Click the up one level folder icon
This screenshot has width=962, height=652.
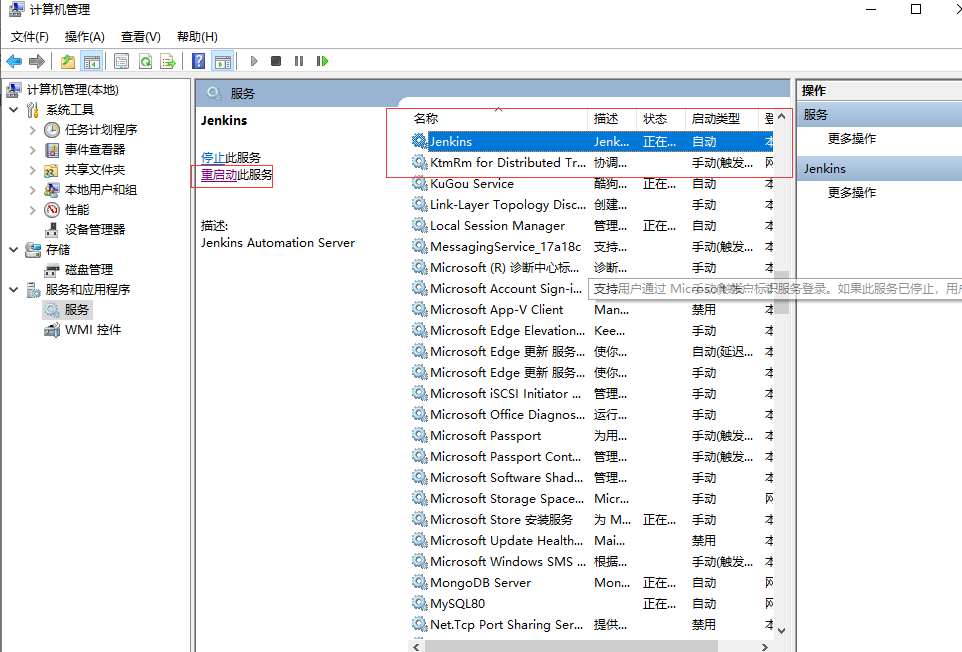pyautogui.click(x=68, y=61)
